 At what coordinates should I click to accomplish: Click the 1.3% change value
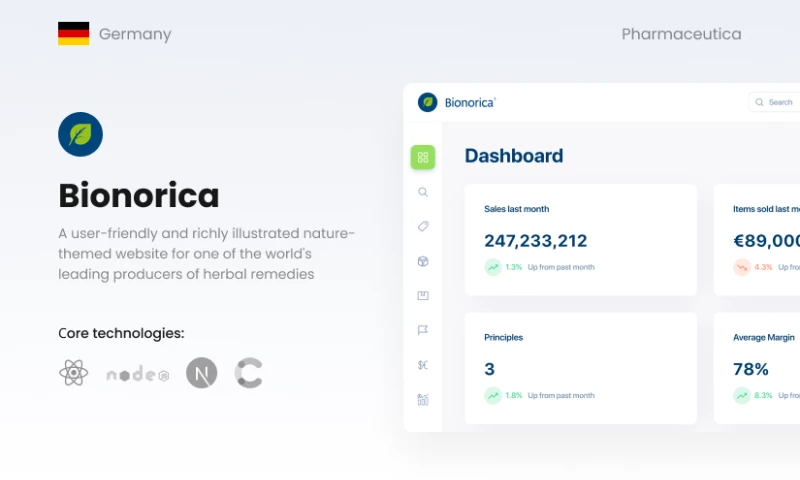click(514, 267)
